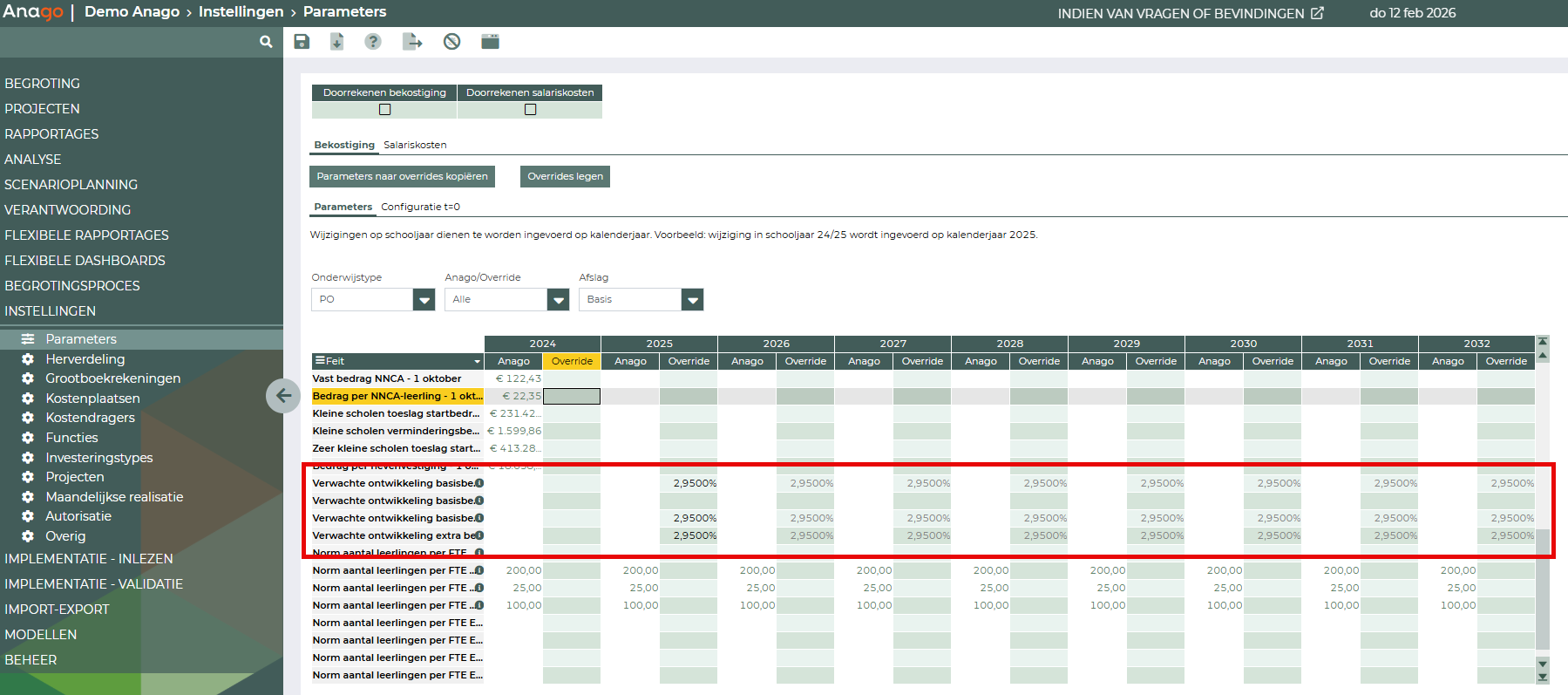Open external link icon beside INDIEN VAN VRAGEN
The height and width of the screenshot is (695, 1568).
pos(1317,13)
